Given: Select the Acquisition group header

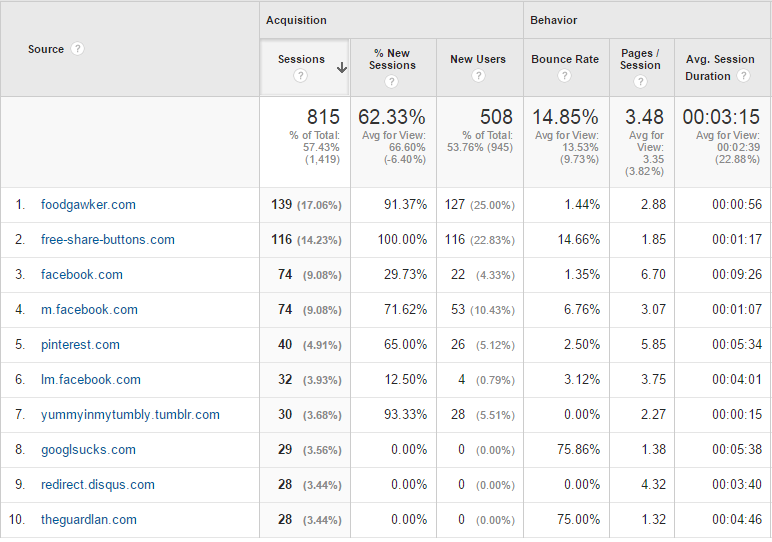Looking at the screenshot, I should tap(296, 20).
